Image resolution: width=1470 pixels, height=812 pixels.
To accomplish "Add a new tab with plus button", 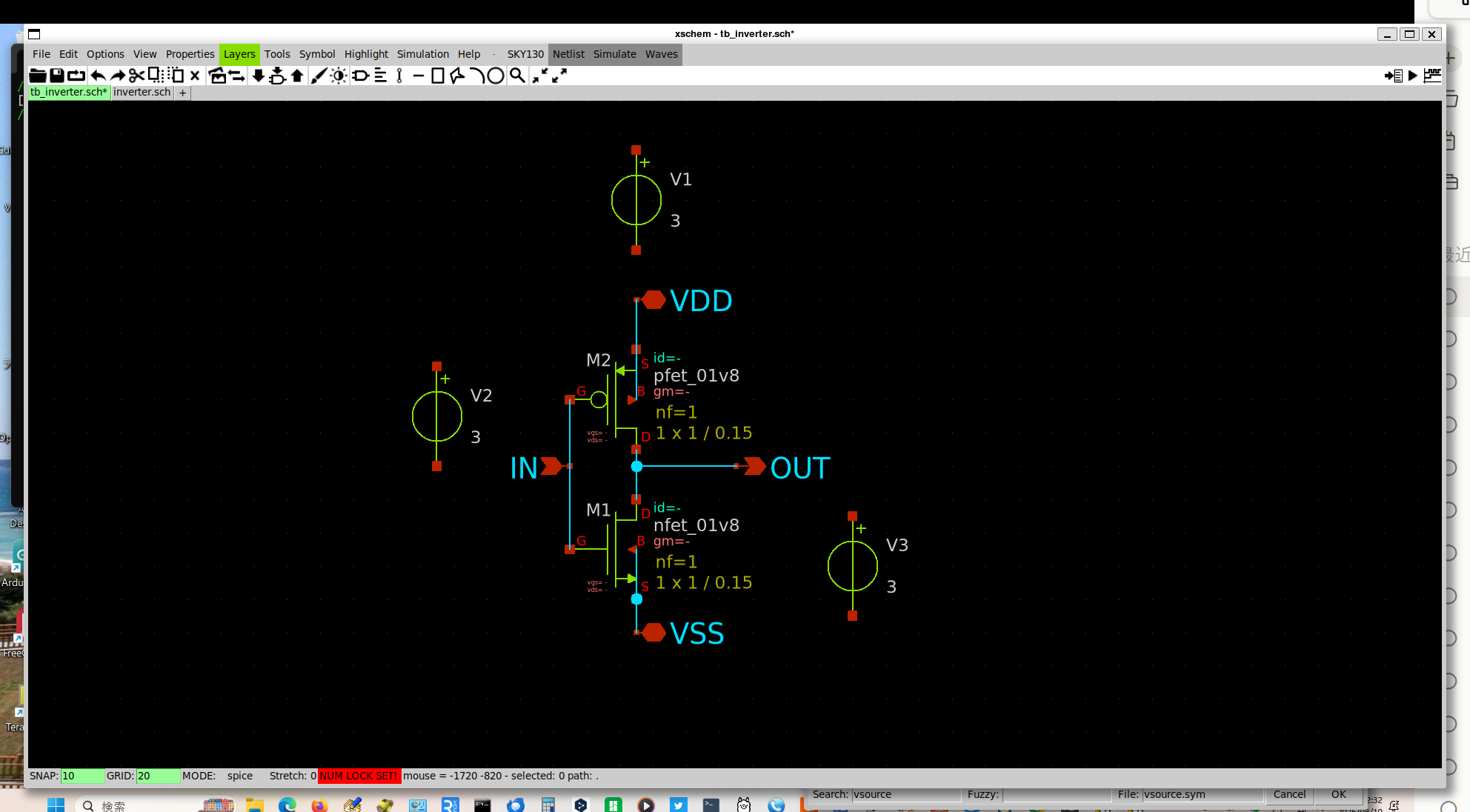I will click(x=182, y=93).
